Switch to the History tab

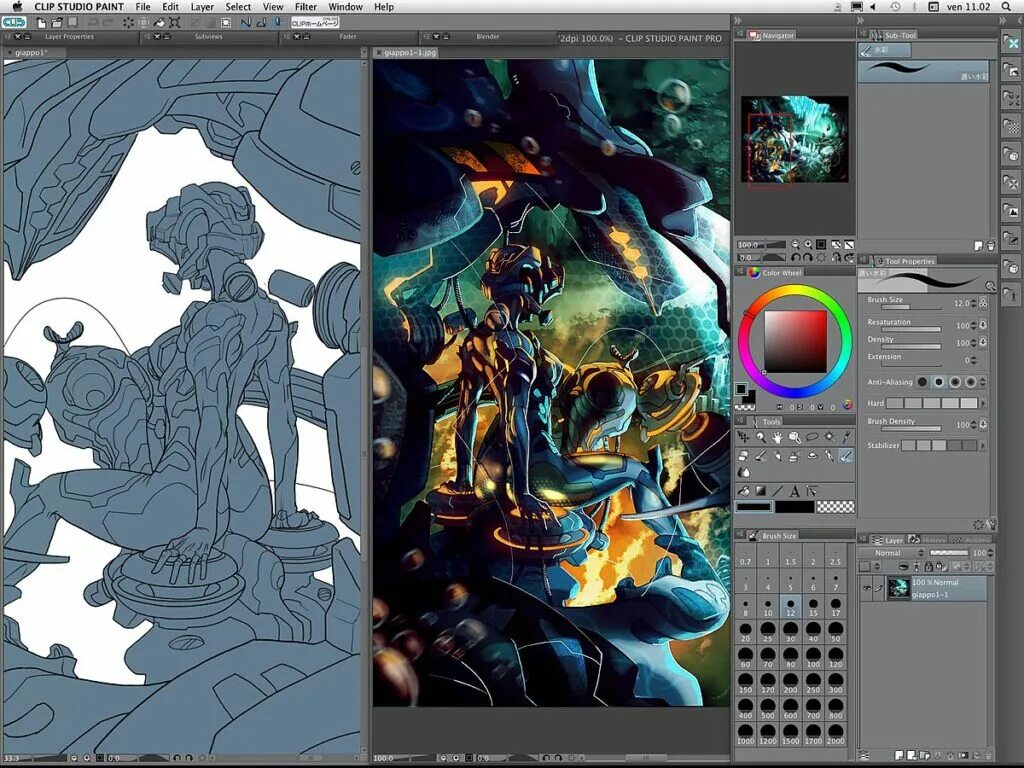pyautogui.click(x=927, y=540)
